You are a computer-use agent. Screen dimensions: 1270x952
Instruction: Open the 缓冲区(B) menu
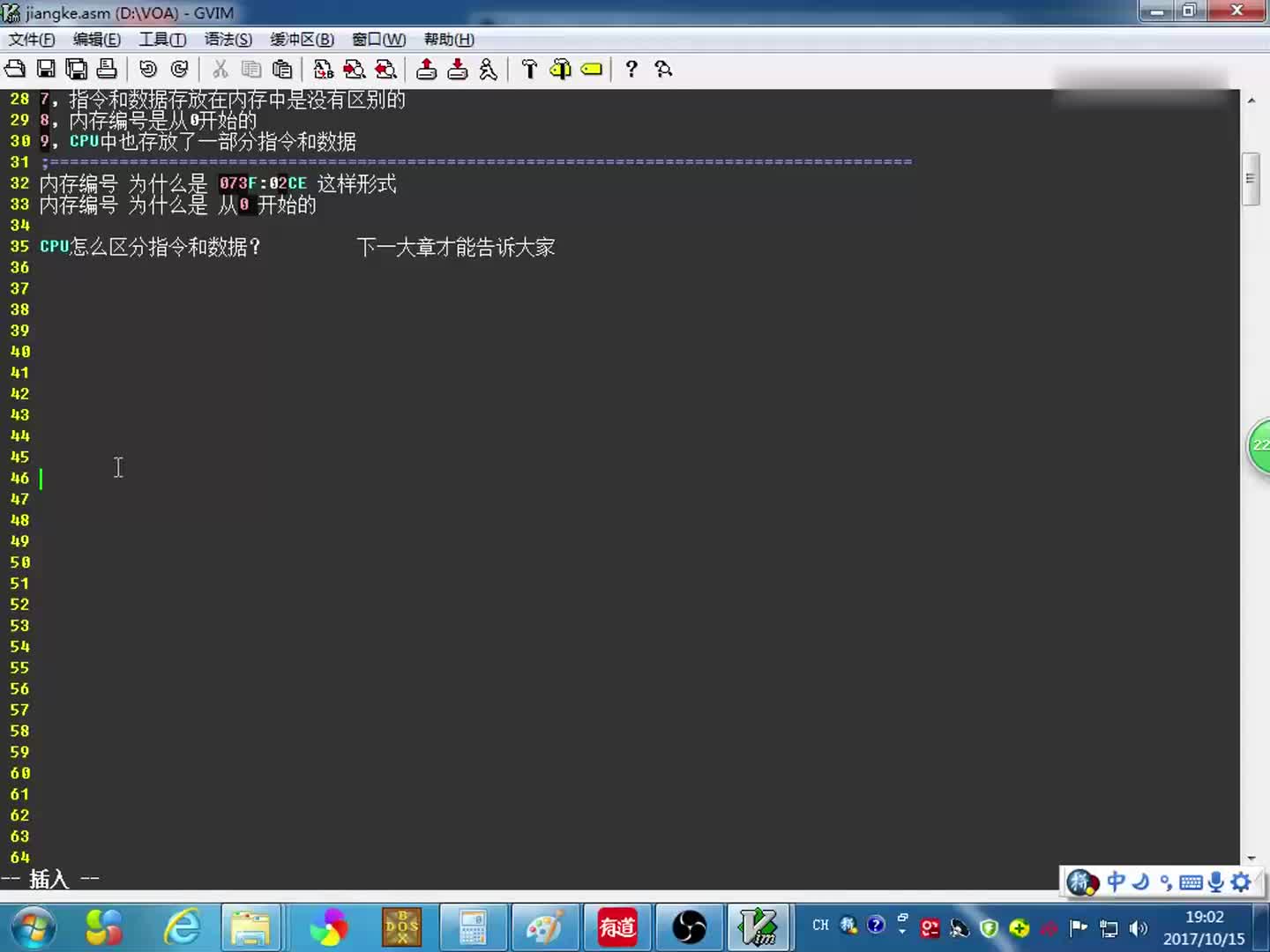click(x=303, y=39)
